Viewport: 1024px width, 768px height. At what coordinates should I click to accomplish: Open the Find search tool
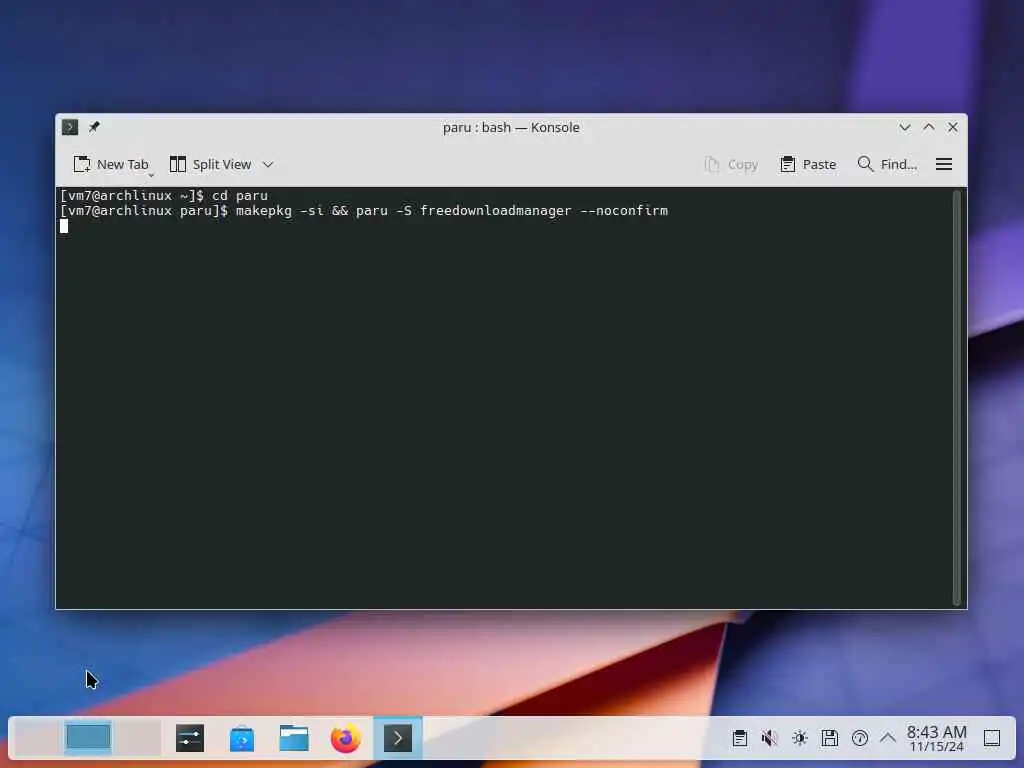click(x=888, y=165)
